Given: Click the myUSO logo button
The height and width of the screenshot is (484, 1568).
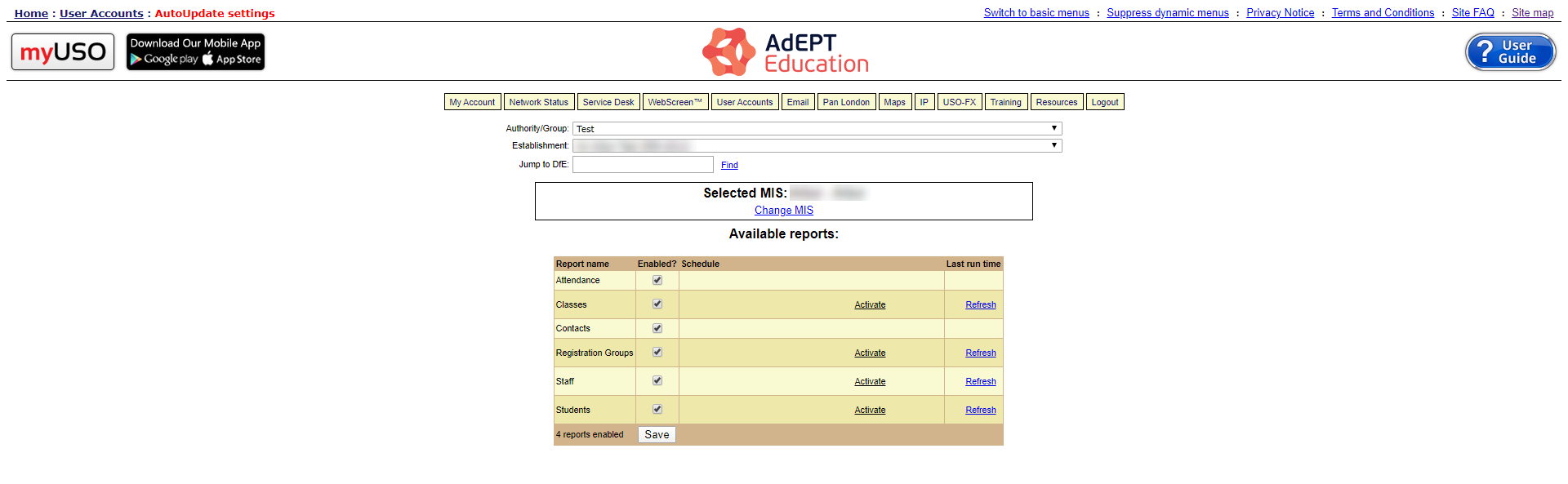Looking at the screenshot, I should coord(63,51).
